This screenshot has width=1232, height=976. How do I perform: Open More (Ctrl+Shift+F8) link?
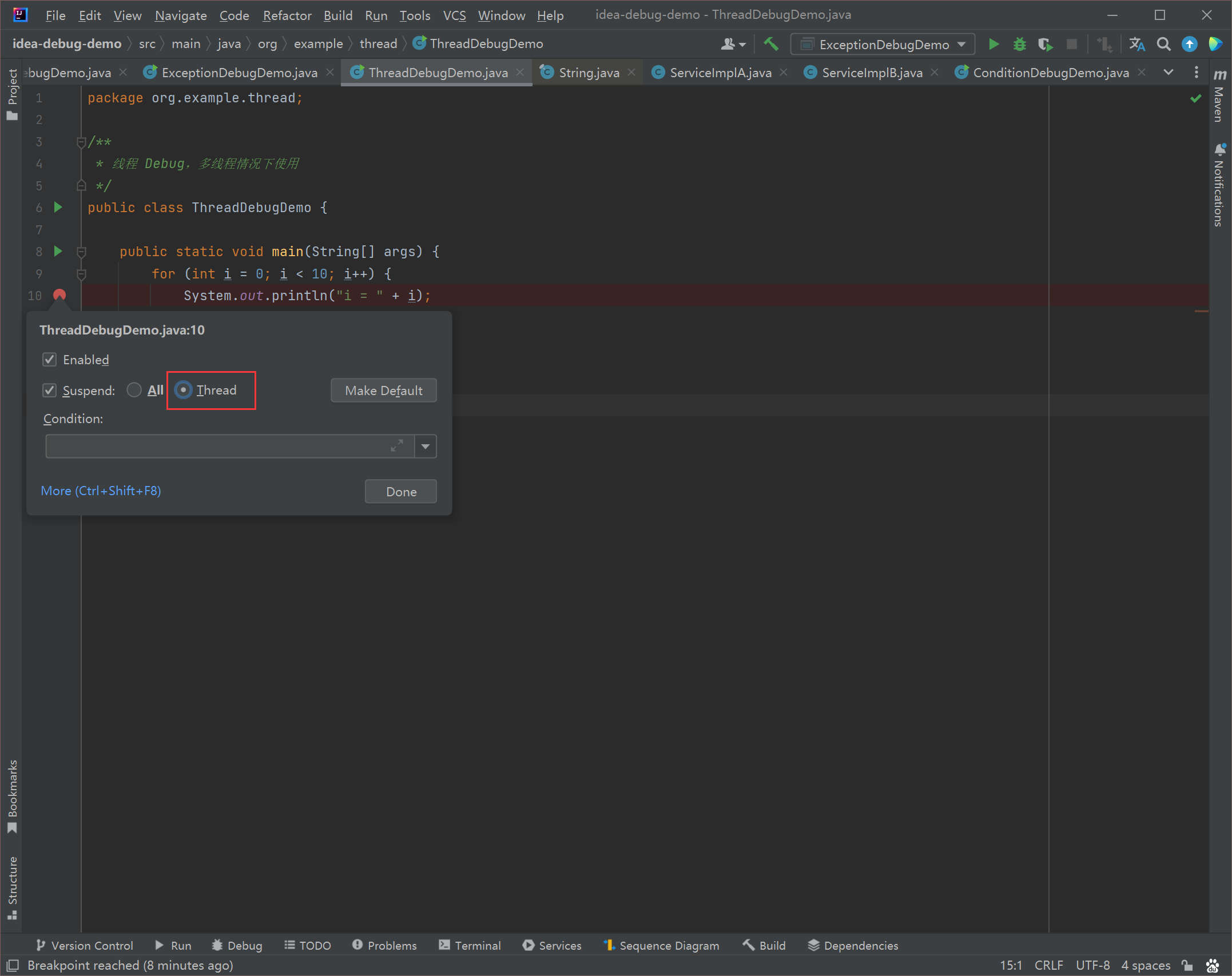(x=101, y=491)
